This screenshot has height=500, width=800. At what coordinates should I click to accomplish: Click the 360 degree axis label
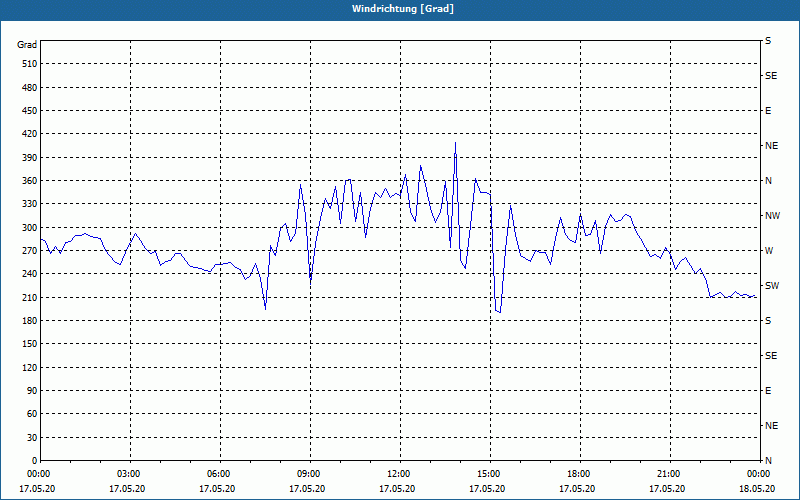pyautogui.click(x=30, y=181)
